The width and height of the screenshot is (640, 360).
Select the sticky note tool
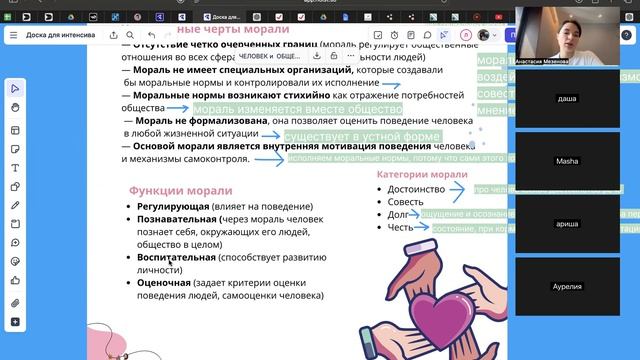[15, 149]
